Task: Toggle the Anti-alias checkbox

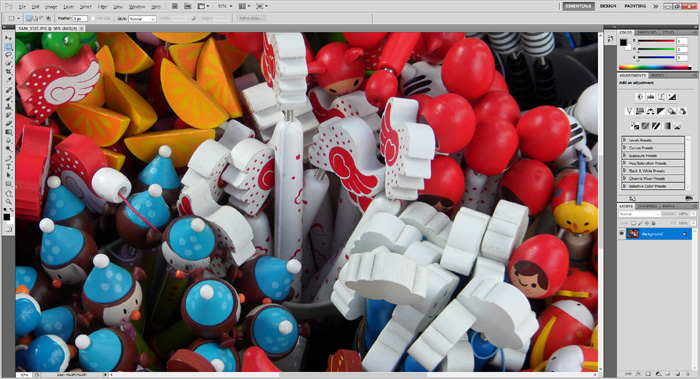Action: click(x=93, y=18)
